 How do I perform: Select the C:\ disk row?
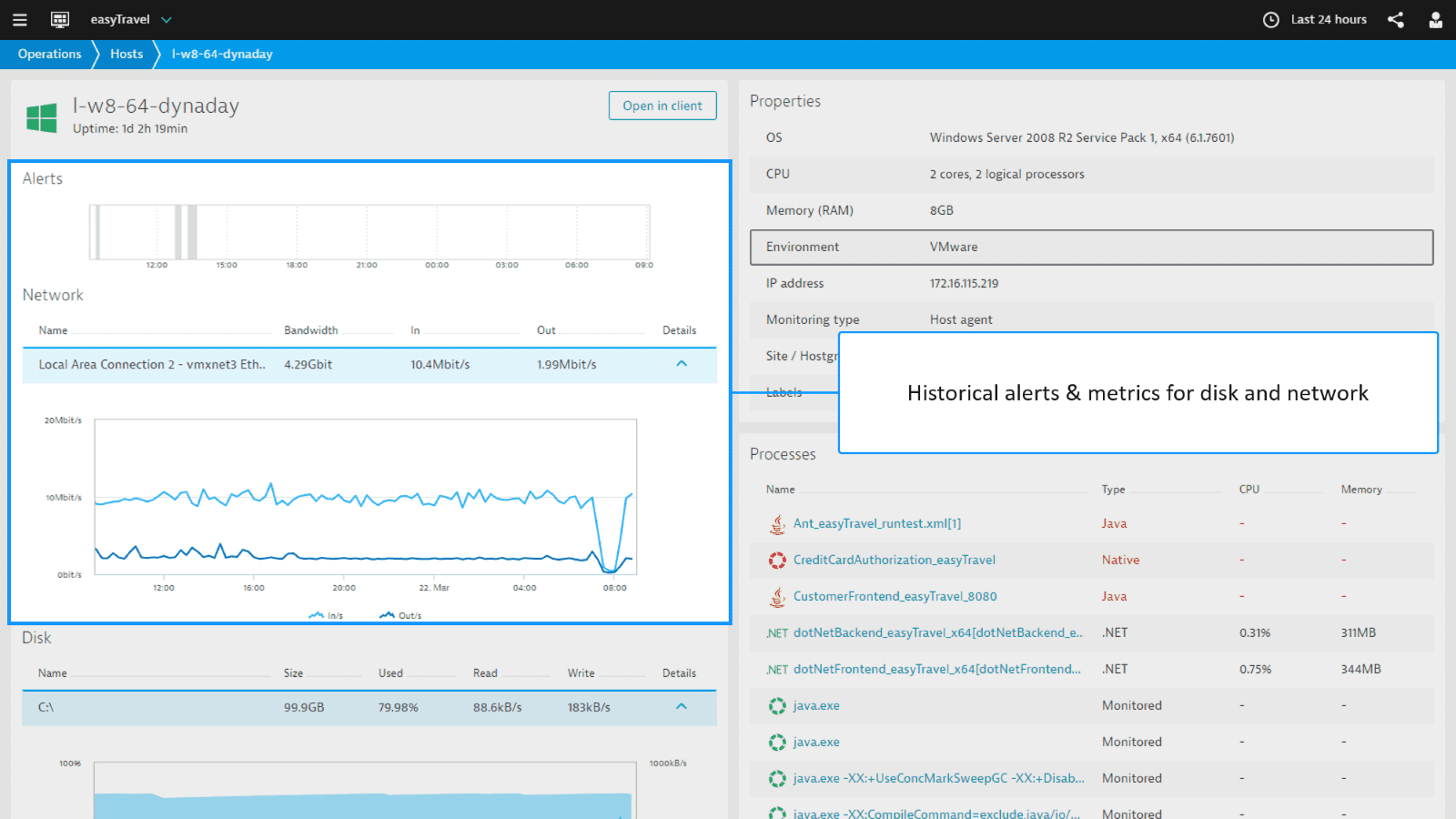point(369,708)
